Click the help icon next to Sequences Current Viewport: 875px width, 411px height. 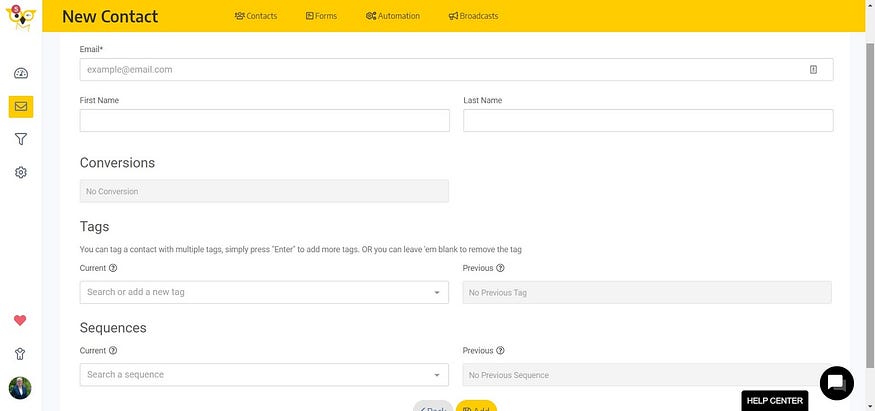click(x=113, y=351)
